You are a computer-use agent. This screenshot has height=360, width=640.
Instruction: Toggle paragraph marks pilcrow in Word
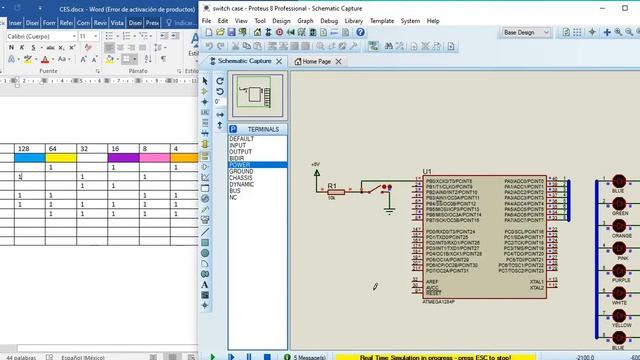163,59
